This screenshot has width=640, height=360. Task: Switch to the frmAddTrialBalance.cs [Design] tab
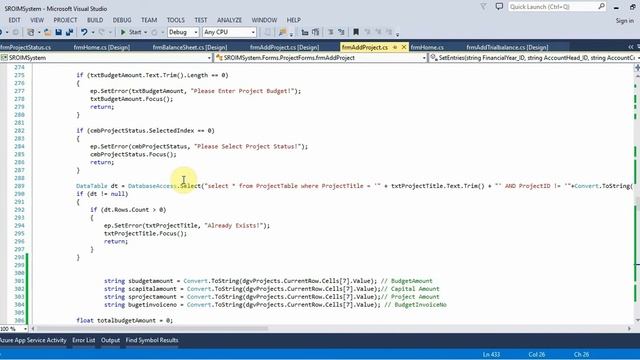507,47
